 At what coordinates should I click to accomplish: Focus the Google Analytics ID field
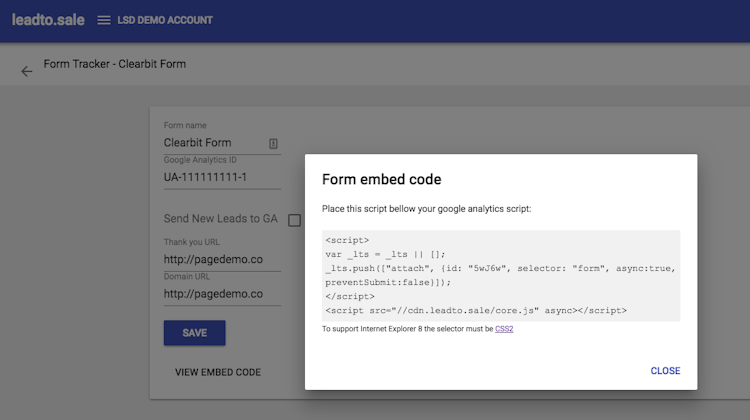[222, 178]
